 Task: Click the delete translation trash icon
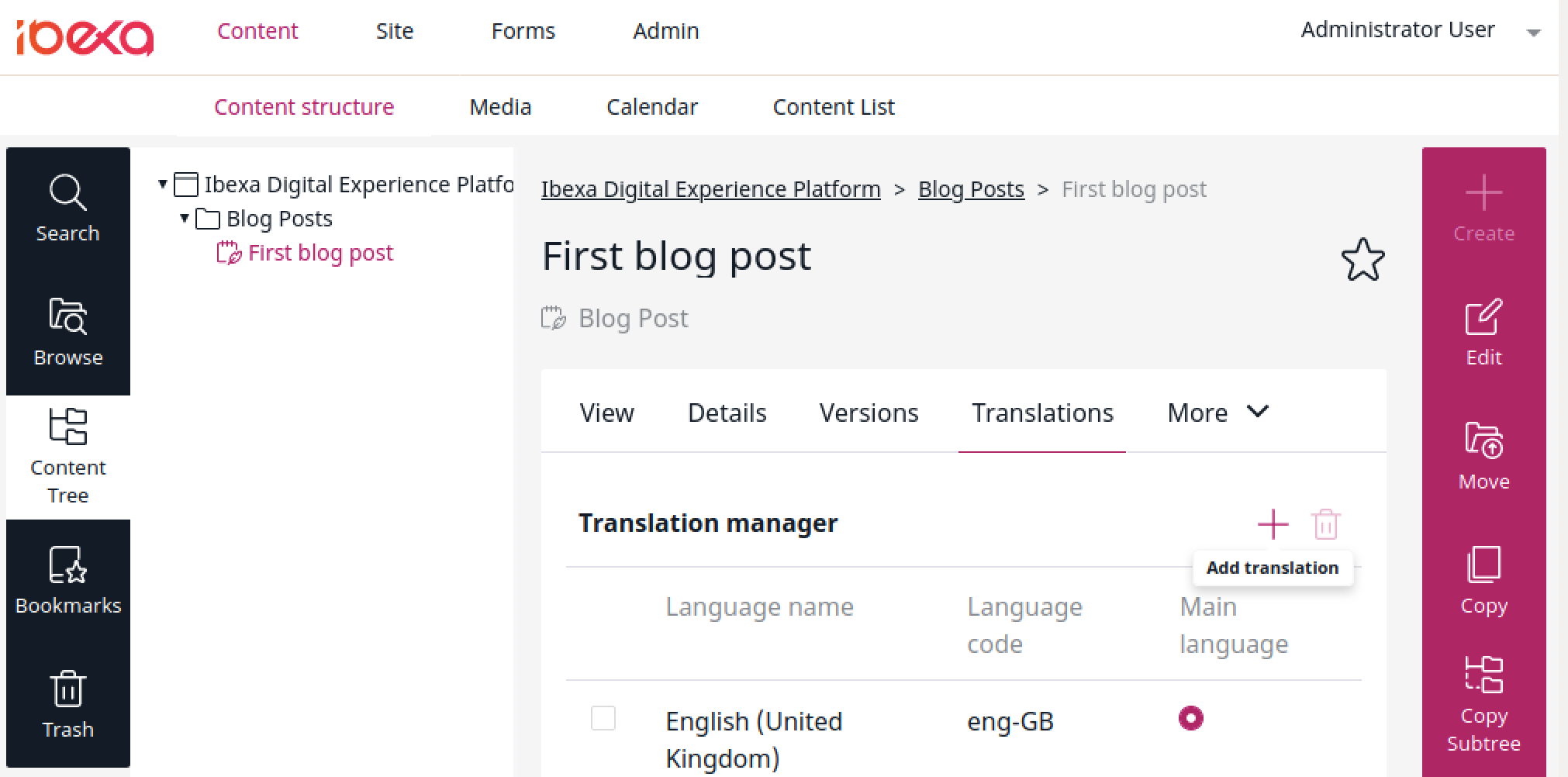pyautogui.click(x=1325, y=524)
